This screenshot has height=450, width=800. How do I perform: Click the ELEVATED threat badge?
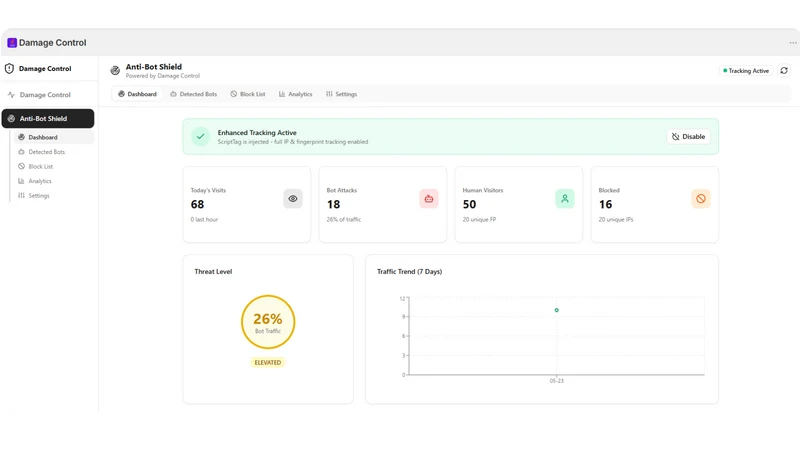pos(268,363)
